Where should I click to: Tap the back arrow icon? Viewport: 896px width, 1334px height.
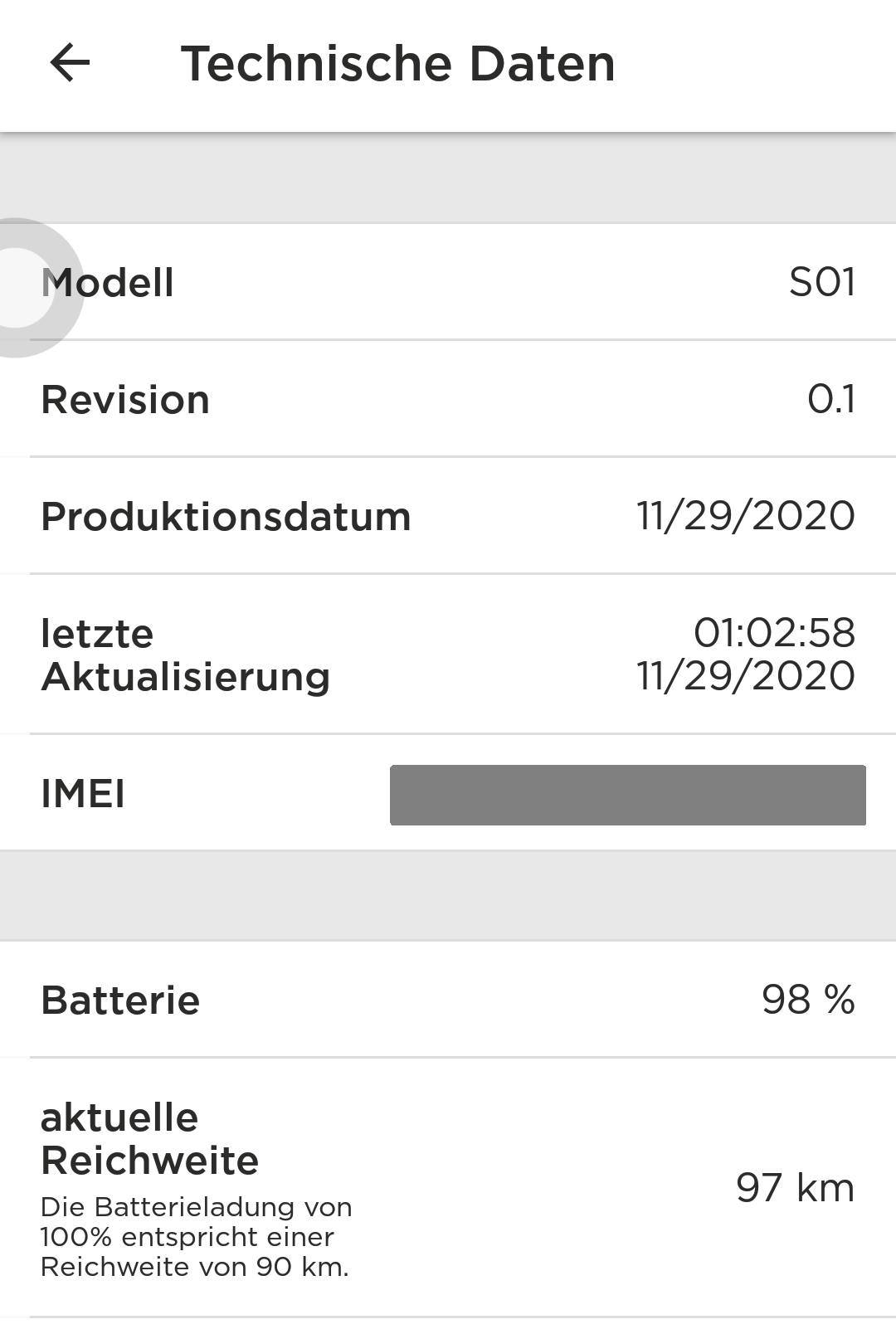(x=70, y=64)
